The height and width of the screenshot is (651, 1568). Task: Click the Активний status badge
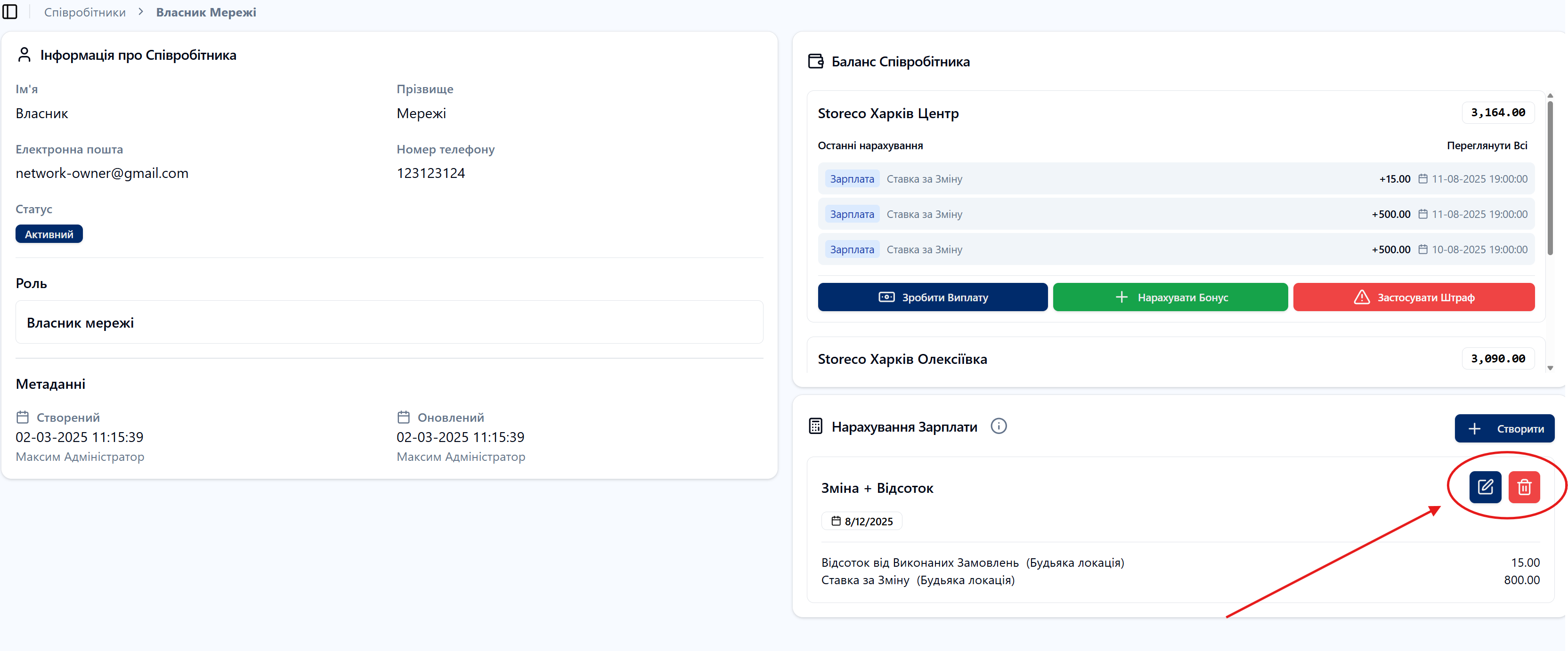pos(49,234)
